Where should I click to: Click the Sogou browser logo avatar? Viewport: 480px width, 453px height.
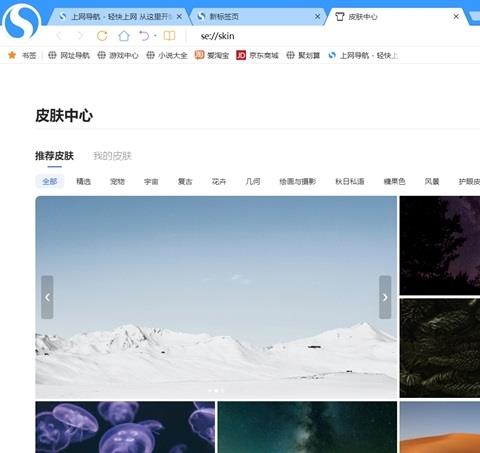[x=22, y=22]
